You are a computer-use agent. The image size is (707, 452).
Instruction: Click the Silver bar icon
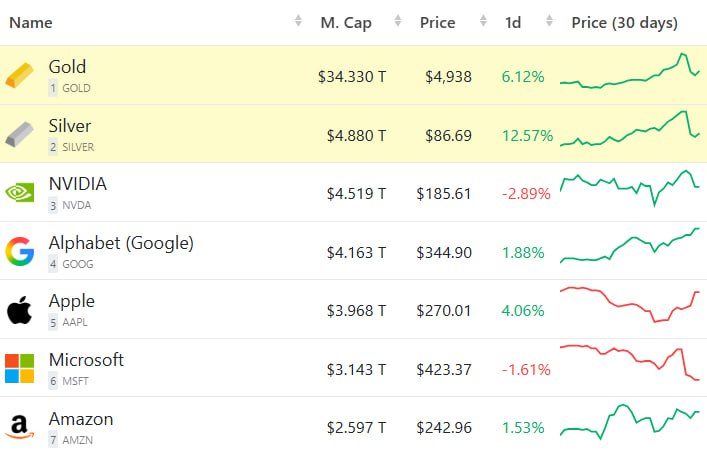point(19,134)
